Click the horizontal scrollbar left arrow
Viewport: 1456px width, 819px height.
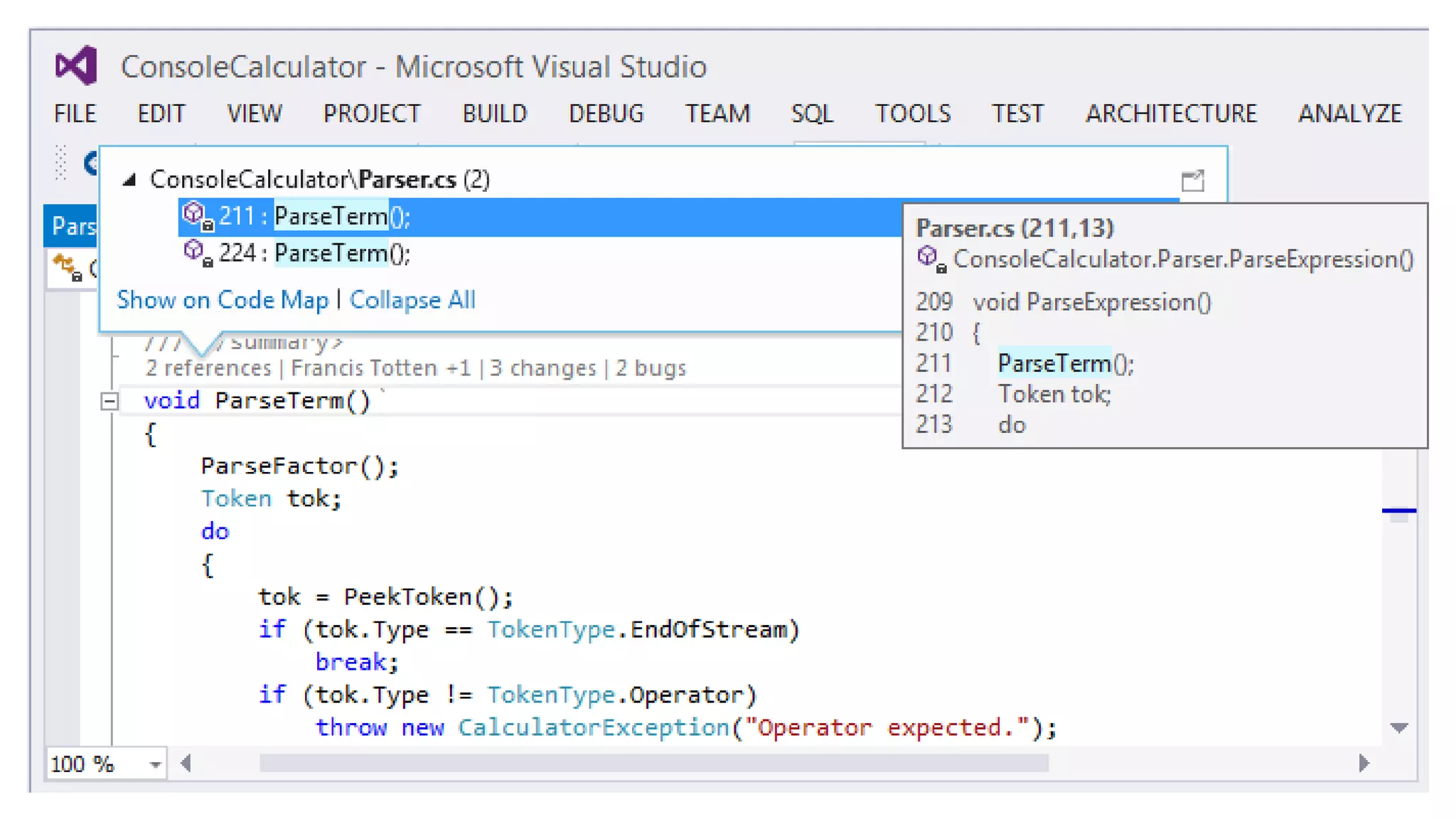click(186, 764)
